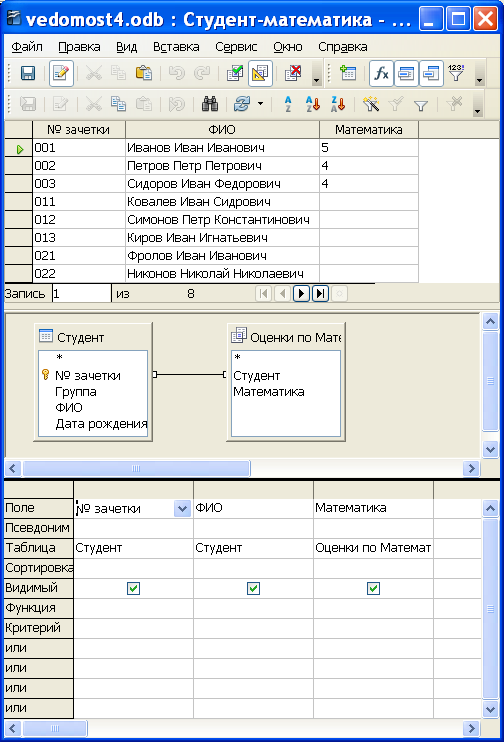Image resolution: width=504 pixels, height=742 pixels.
Task: Click the table pane horizontal scrollbar thumb
Action: [136, 468]
